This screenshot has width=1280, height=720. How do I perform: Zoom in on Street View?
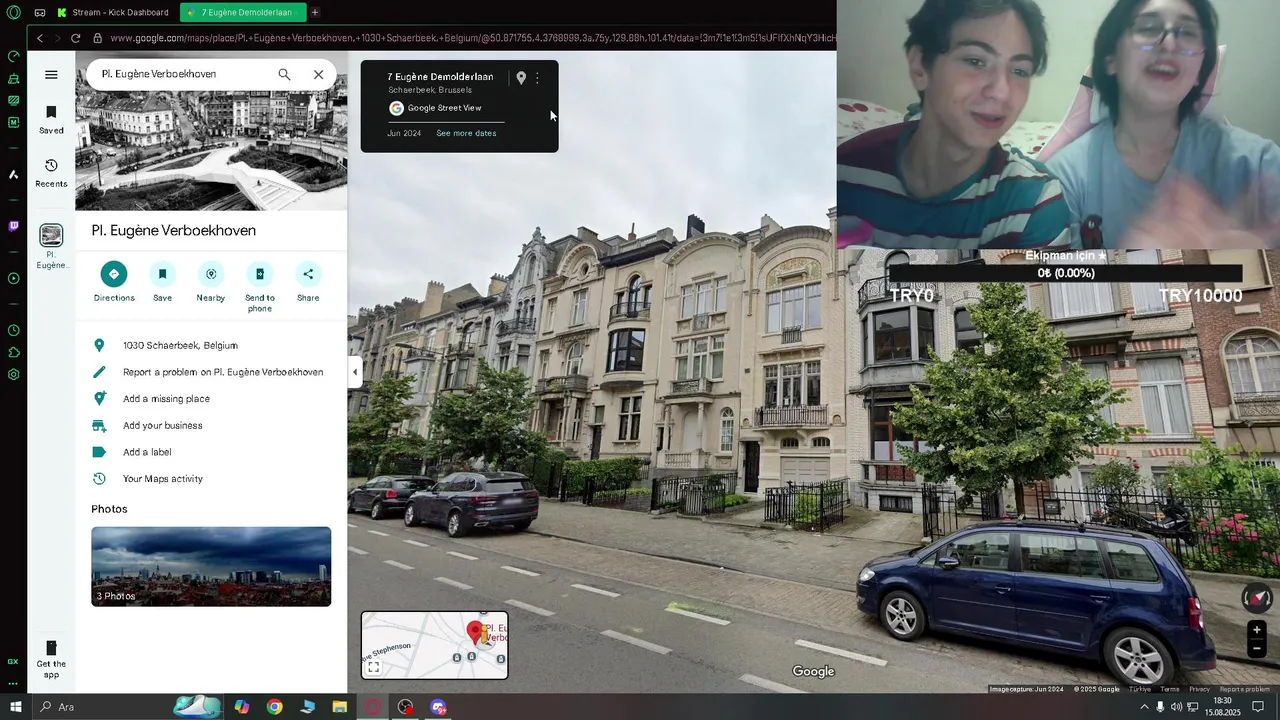pyautogui.click(x=1257, y=630)
